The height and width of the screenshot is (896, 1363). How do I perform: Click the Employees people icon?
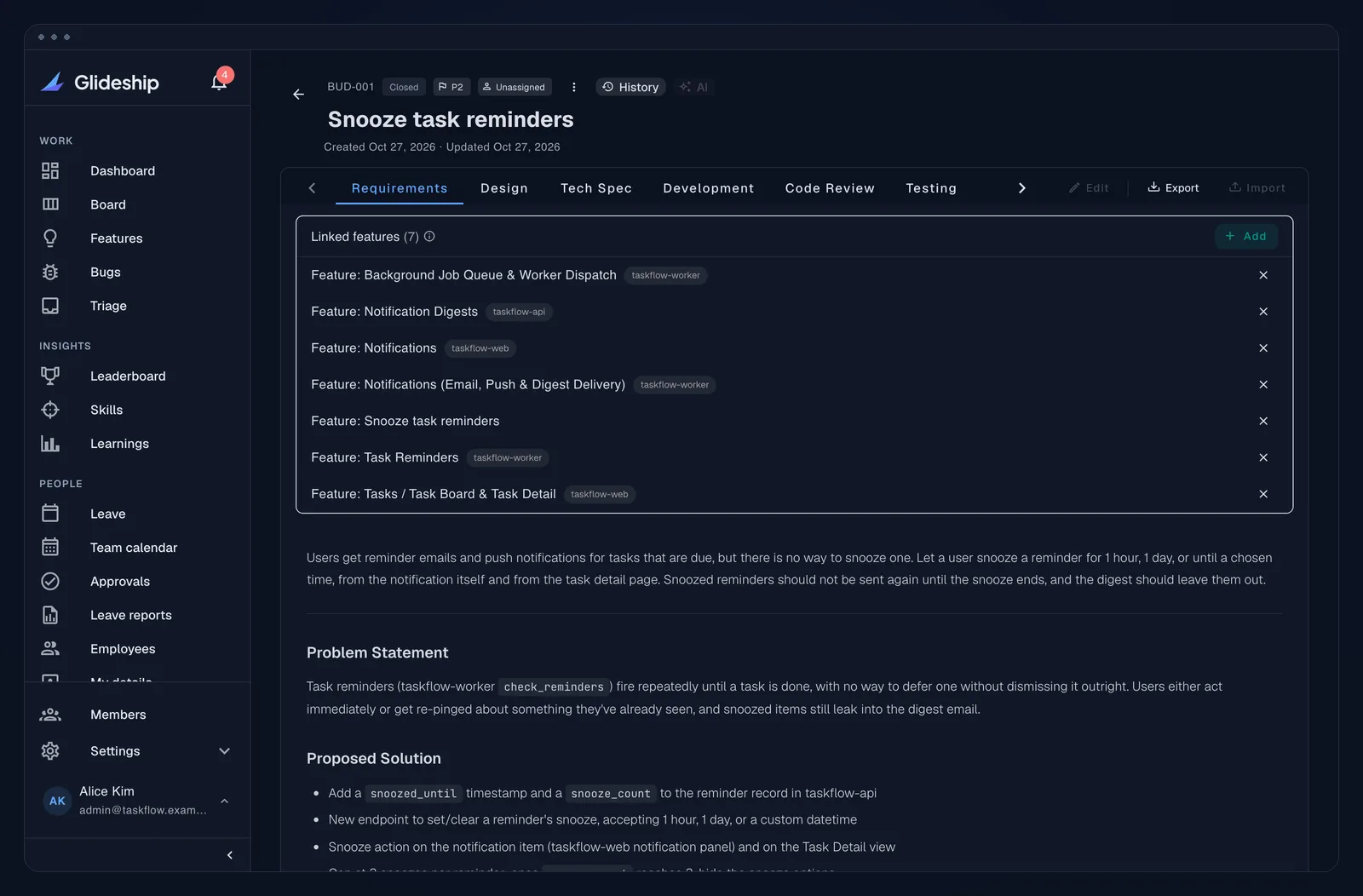pos(50,649)
